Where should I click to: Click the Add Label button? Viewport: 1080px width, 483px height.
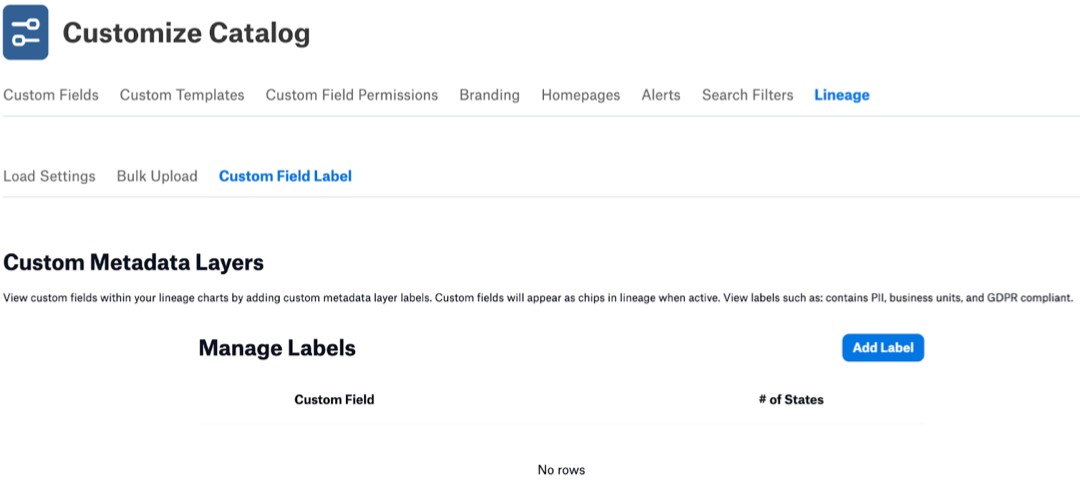click(x=883, y=348)
